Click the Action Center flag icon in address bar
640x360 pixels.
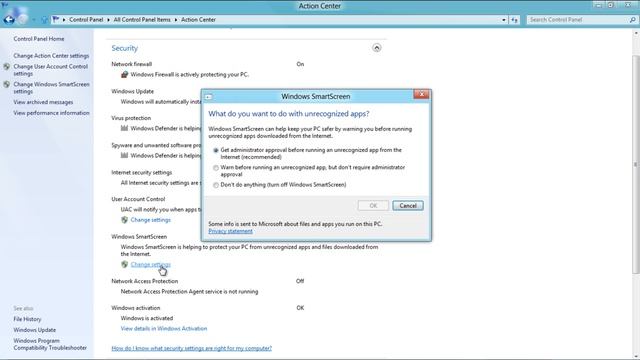[x=56, y=19]
